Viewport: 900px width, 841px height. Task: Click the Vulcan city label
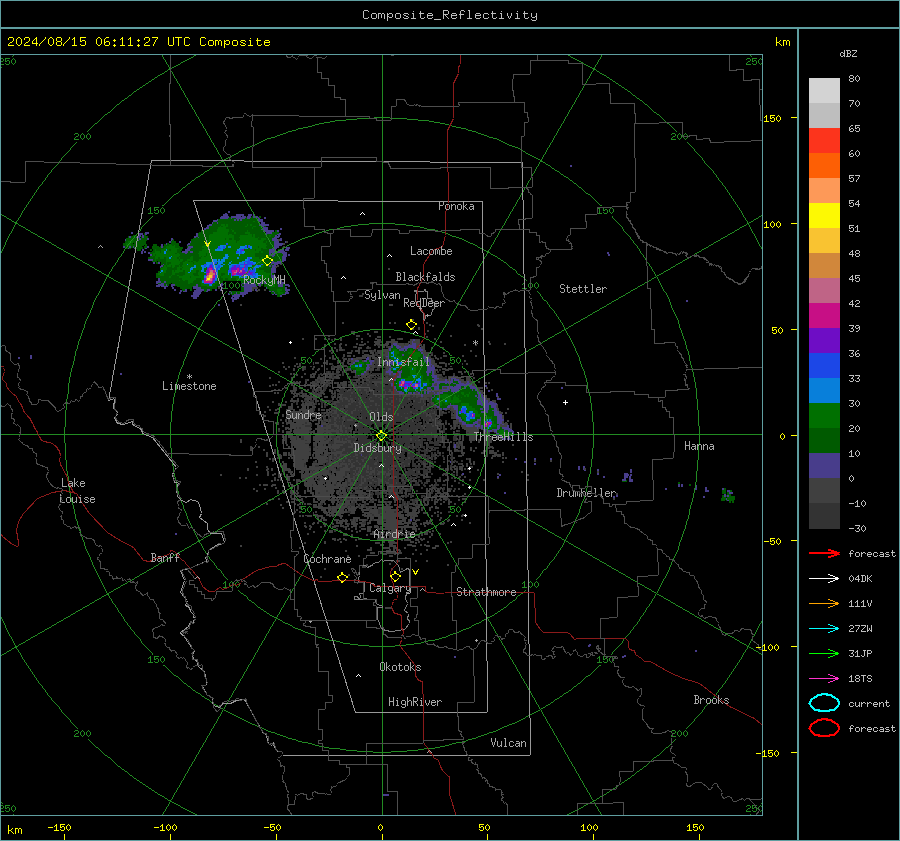point(508,743)
